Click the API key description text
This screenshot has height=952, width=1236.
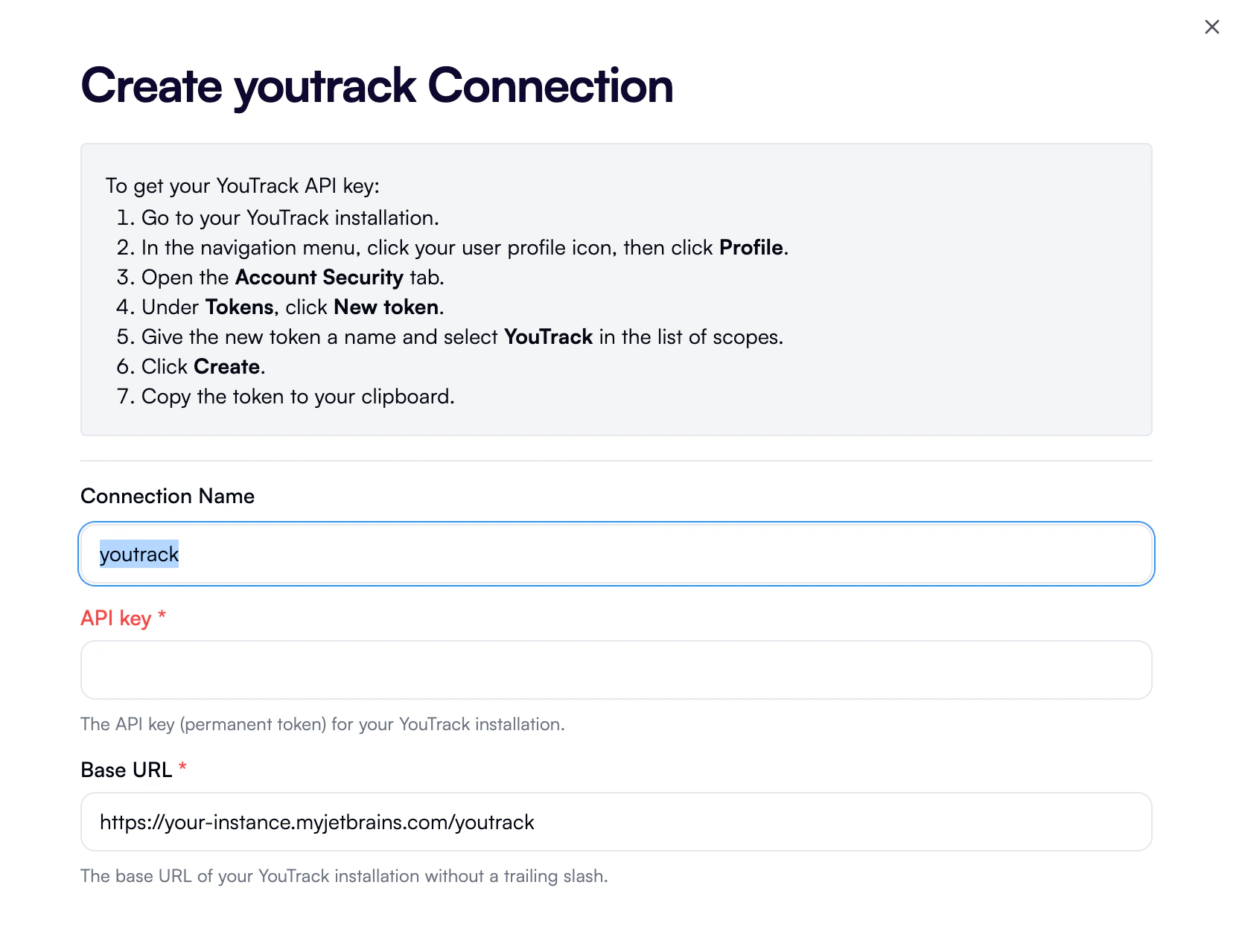pos(322,723)
